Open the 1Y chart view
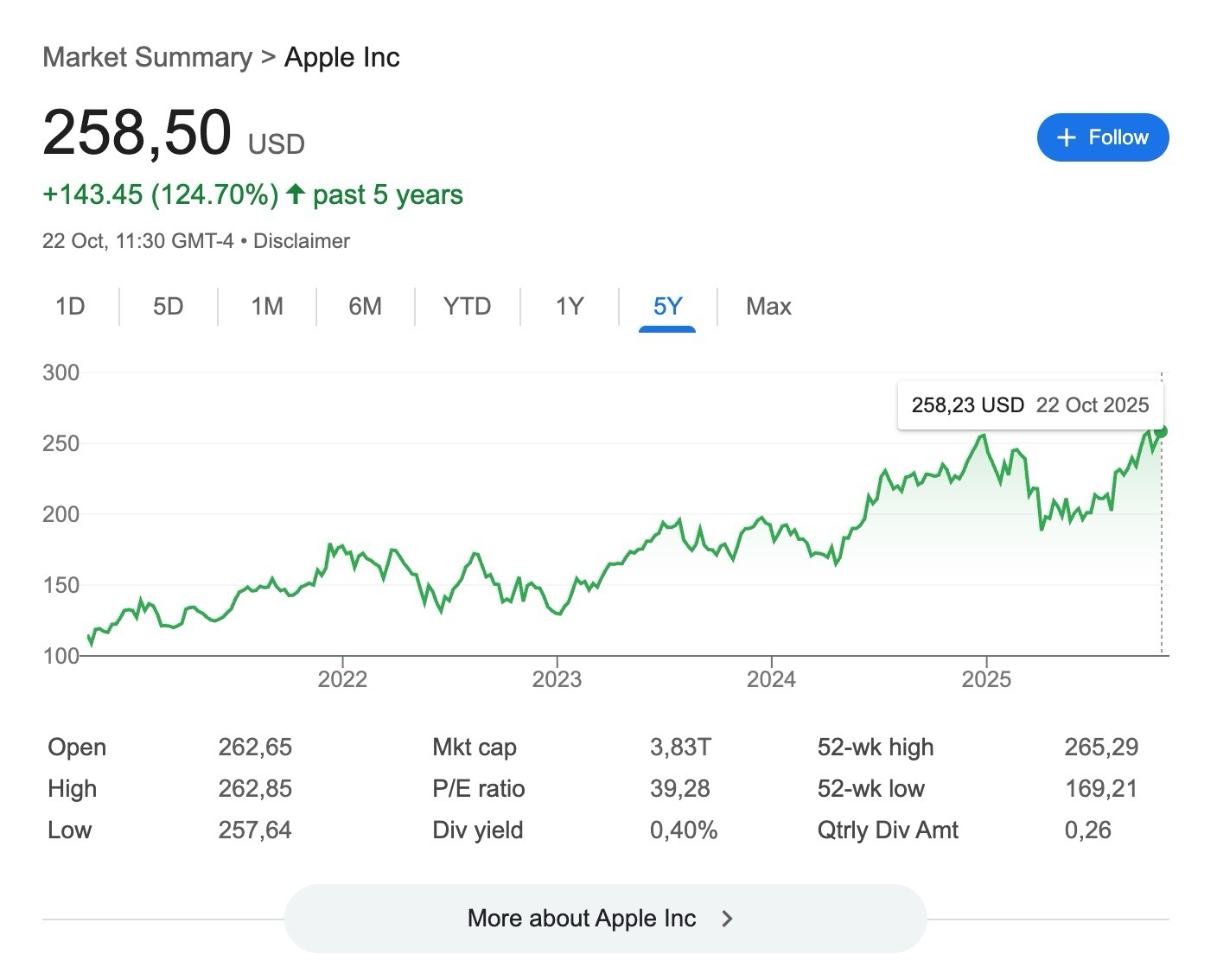This screenshot has width=1217, height=980. 570,307
